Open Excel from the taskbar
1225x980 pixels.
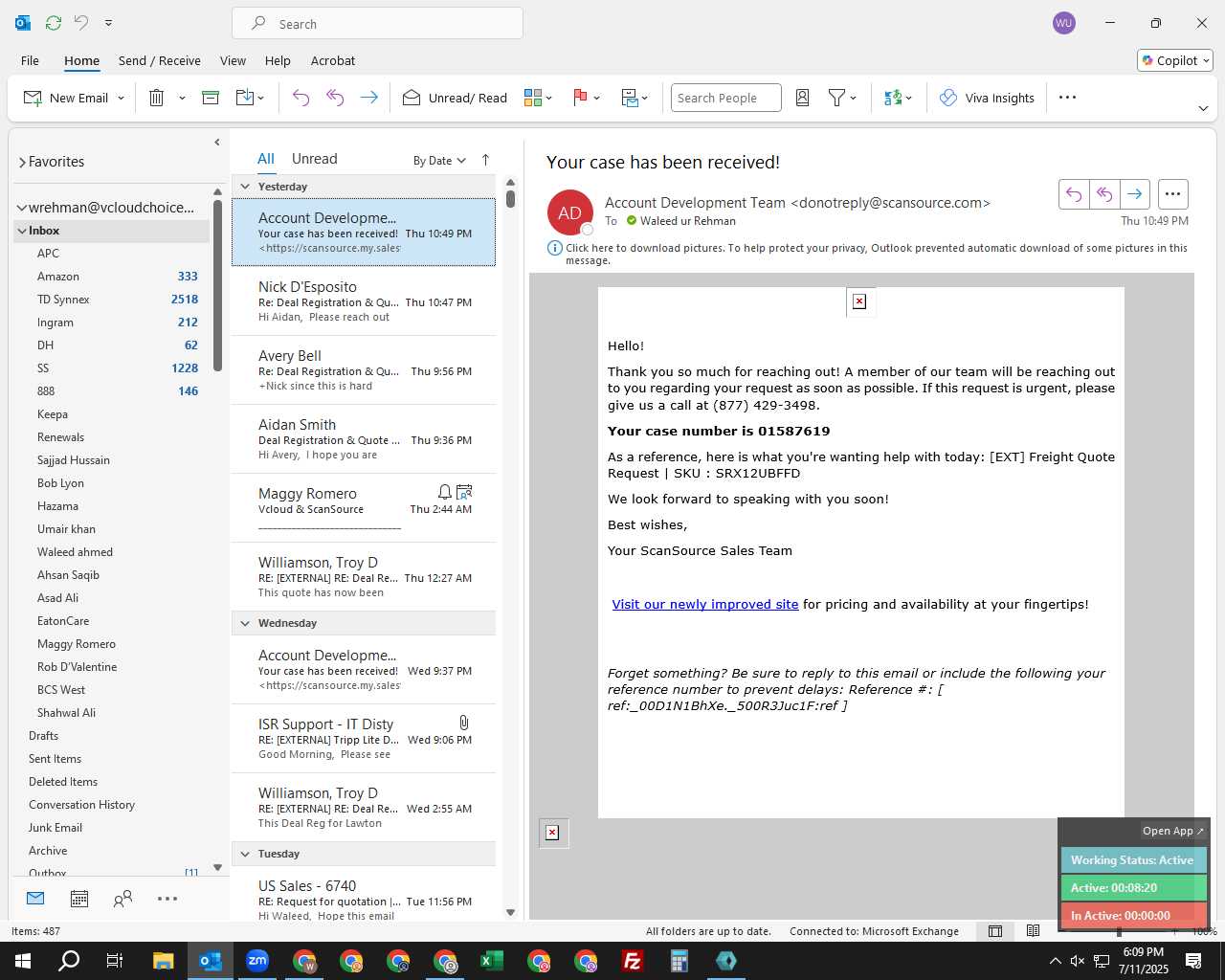click(492, 961)
